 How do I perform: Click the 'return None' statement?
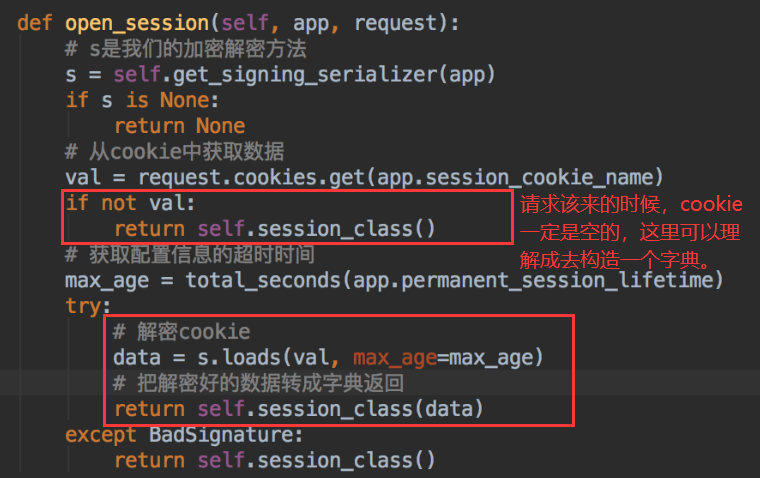[180, 126]
